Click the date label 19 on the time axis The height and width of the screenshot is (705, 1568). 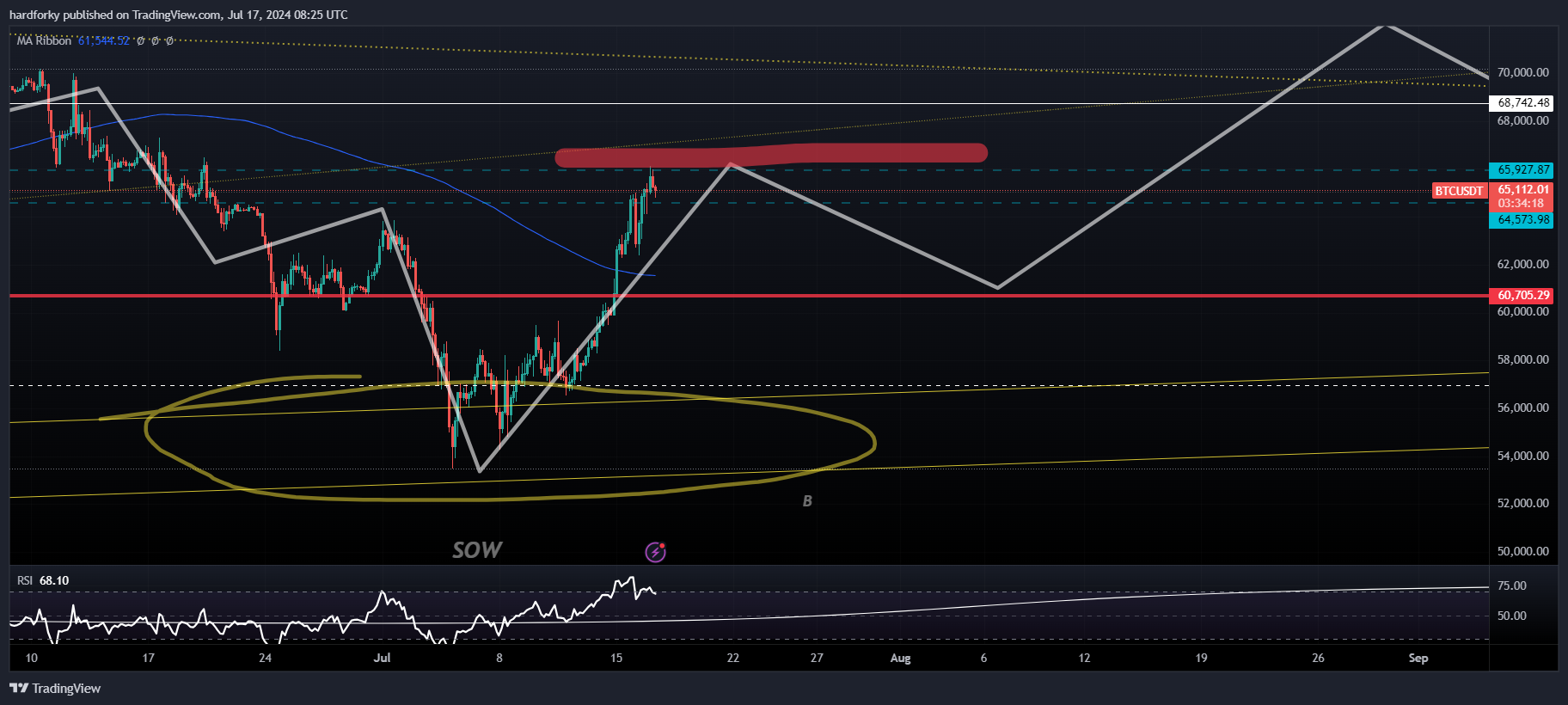click(x=1201, y=659)
